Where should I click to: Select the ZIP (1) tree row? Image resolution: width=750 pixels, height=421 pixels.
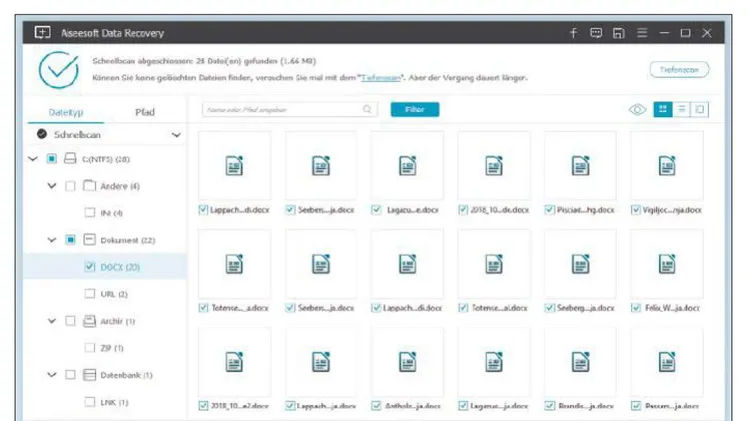pyautogui.click(x=105, y=347)
